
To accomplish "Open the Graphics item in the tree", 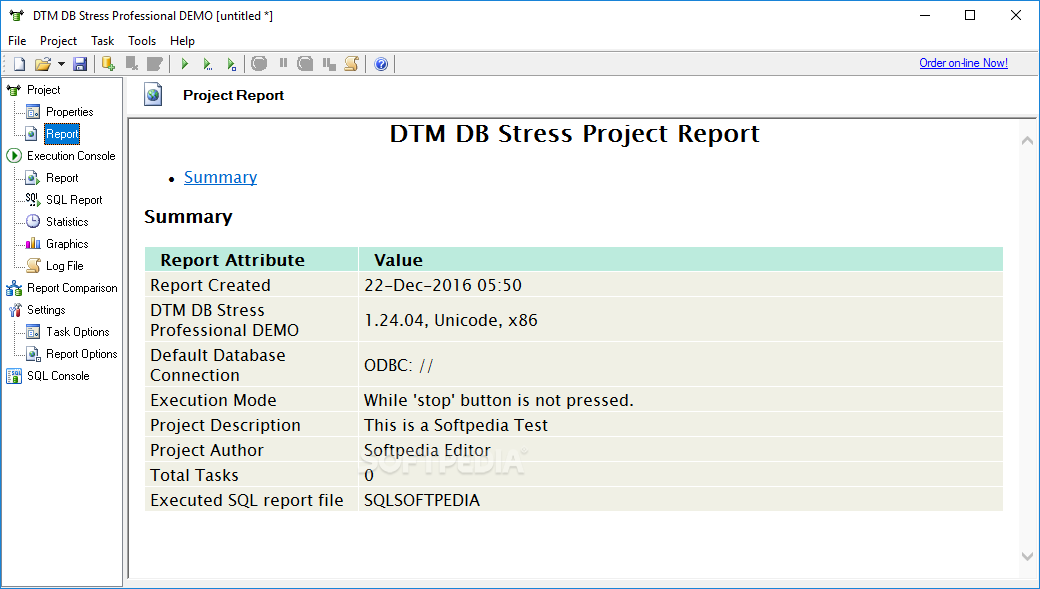I will [67, 243].
